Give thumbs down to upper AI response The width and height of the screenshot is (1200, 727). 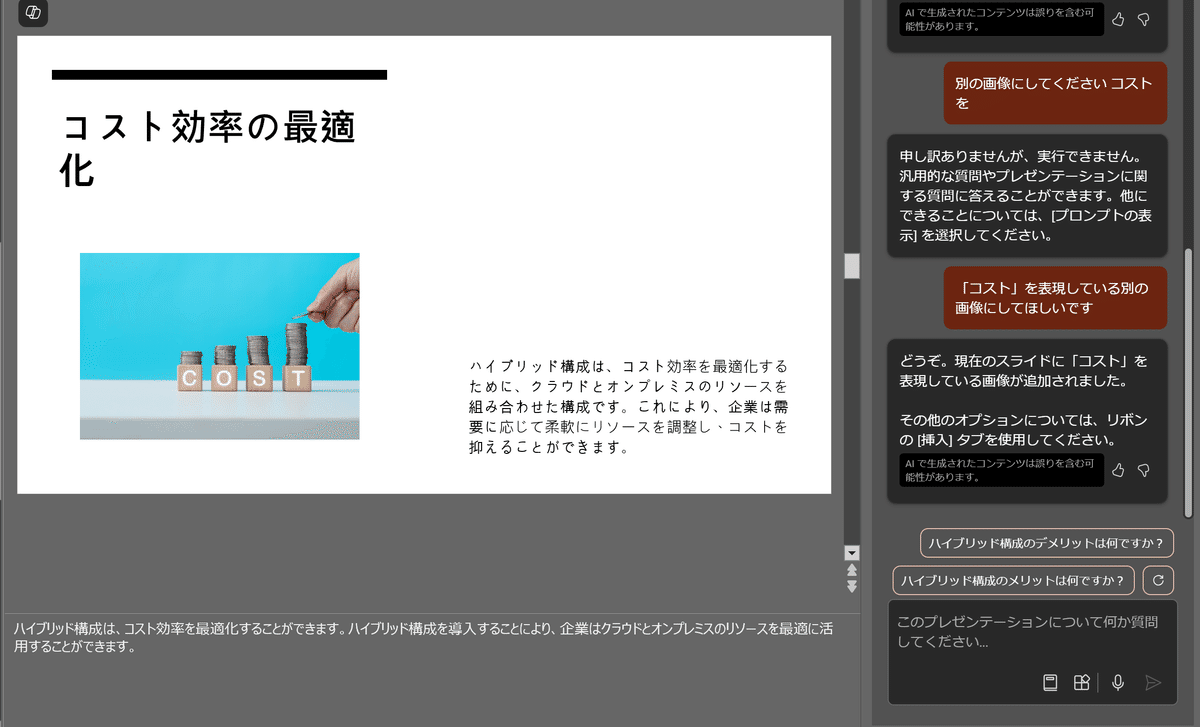[1144, 19]
